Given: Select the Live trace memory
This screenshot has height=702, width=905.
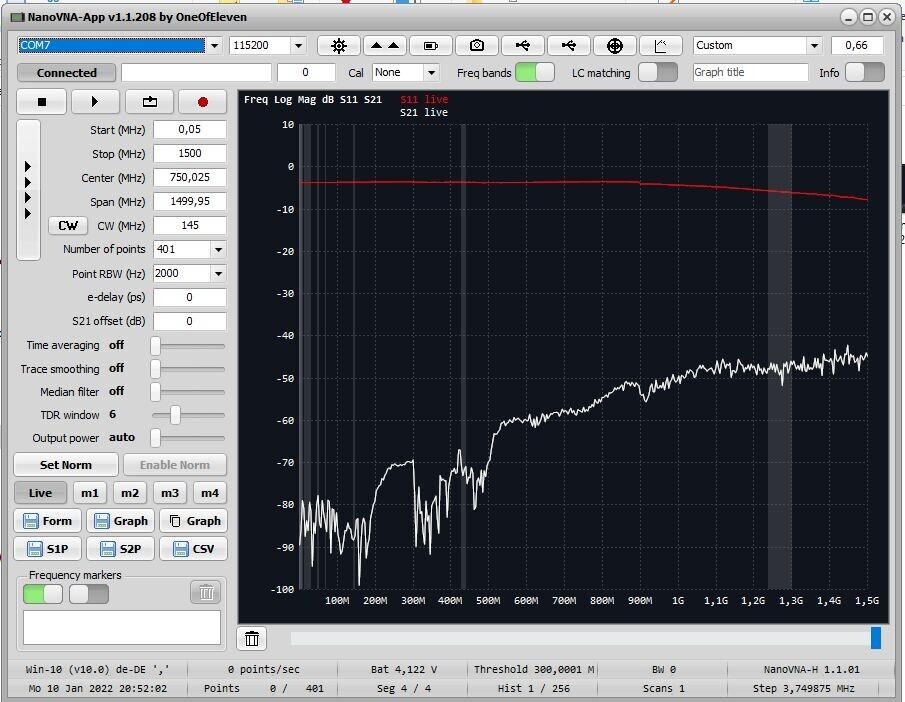Looking at the screenshot, I should (x=40, y=493).
